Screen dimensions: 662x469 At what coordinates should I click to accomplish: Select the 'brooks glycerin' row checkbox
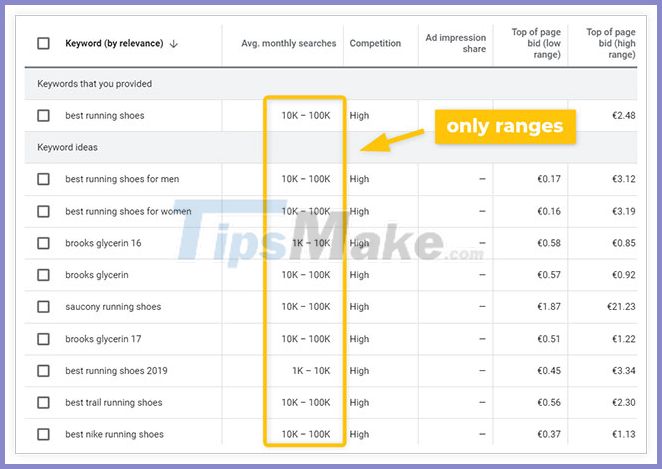(43, 275)
